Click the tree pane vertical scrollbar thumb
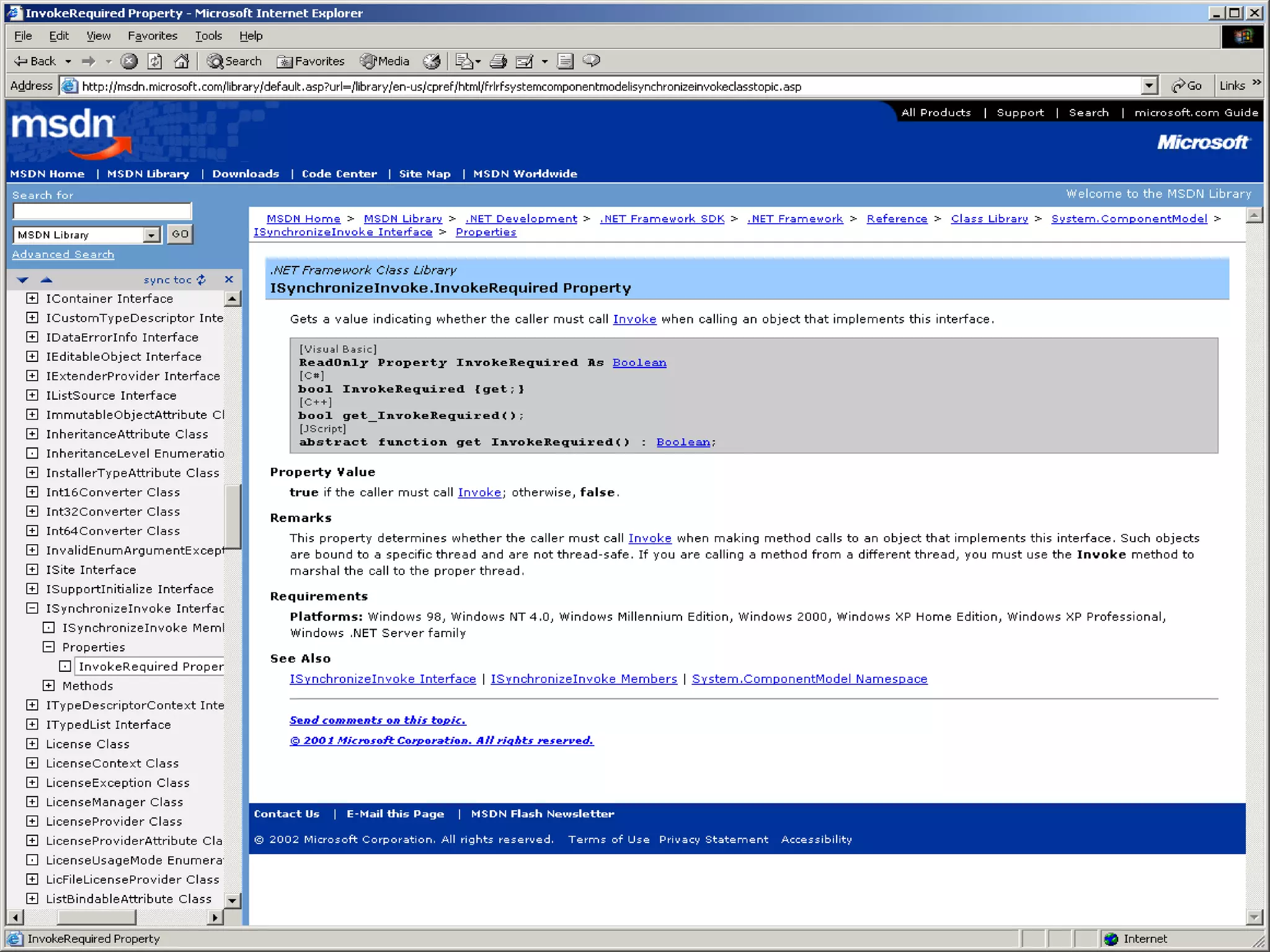 pyautogui.click(x=233, y=516)
